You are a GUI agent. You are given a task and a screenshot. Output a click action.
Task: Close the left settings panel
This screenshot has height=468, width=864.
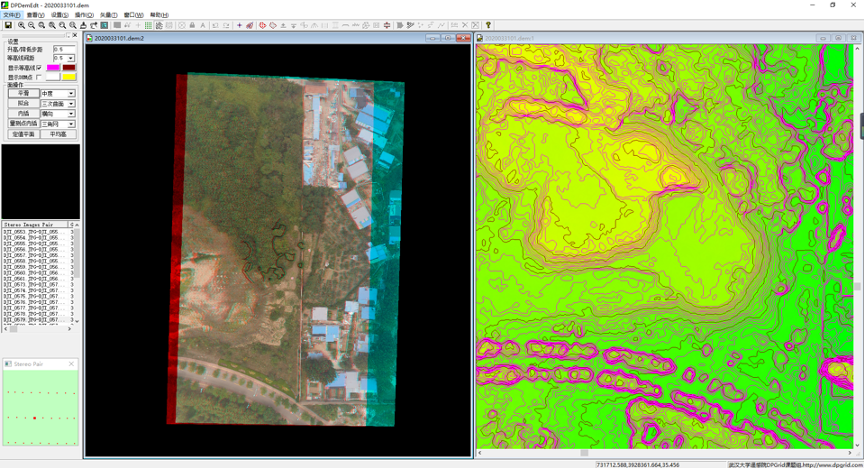(75, 35)
